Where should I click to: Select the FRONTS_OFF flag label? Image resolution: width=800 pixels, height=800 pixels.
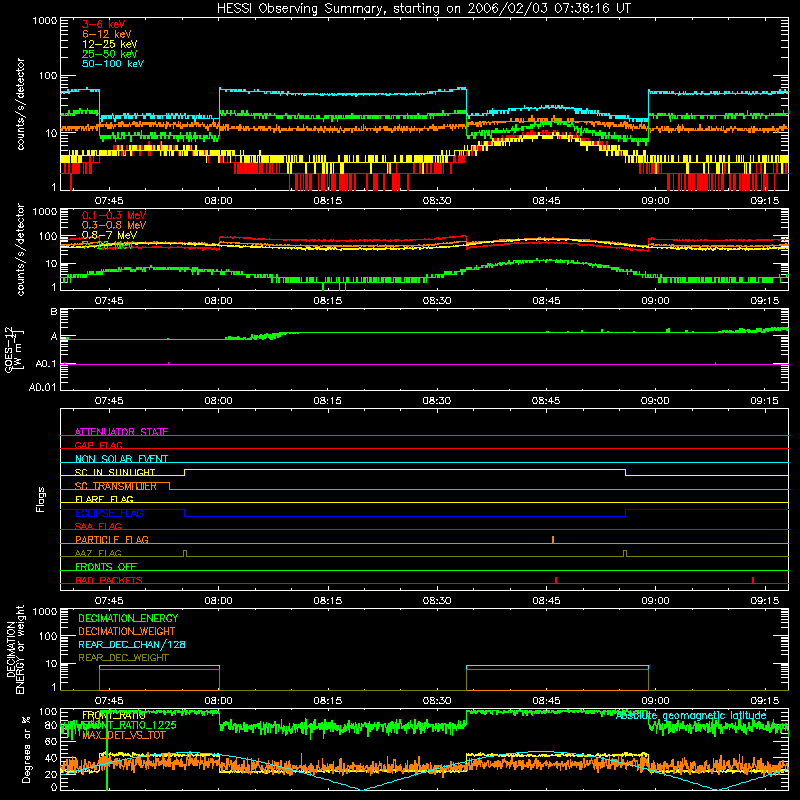coord(106,566)
